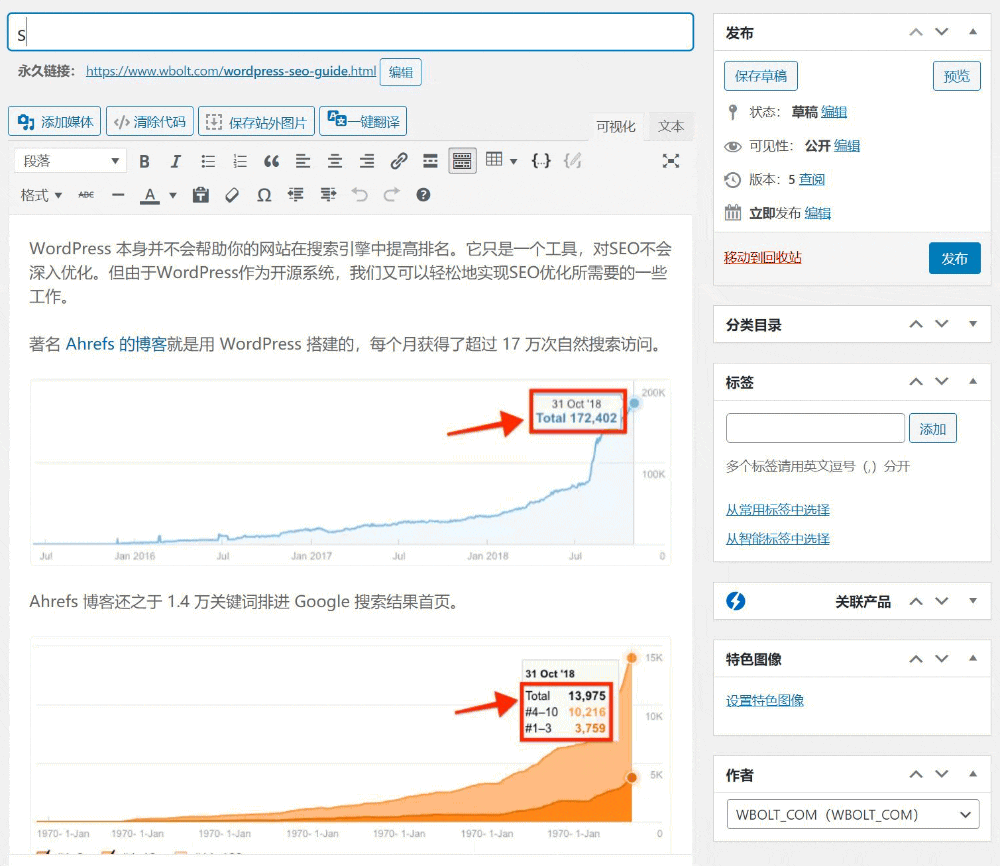Apply italic formatting
The image size is (1000, 866).
(176, 161)
